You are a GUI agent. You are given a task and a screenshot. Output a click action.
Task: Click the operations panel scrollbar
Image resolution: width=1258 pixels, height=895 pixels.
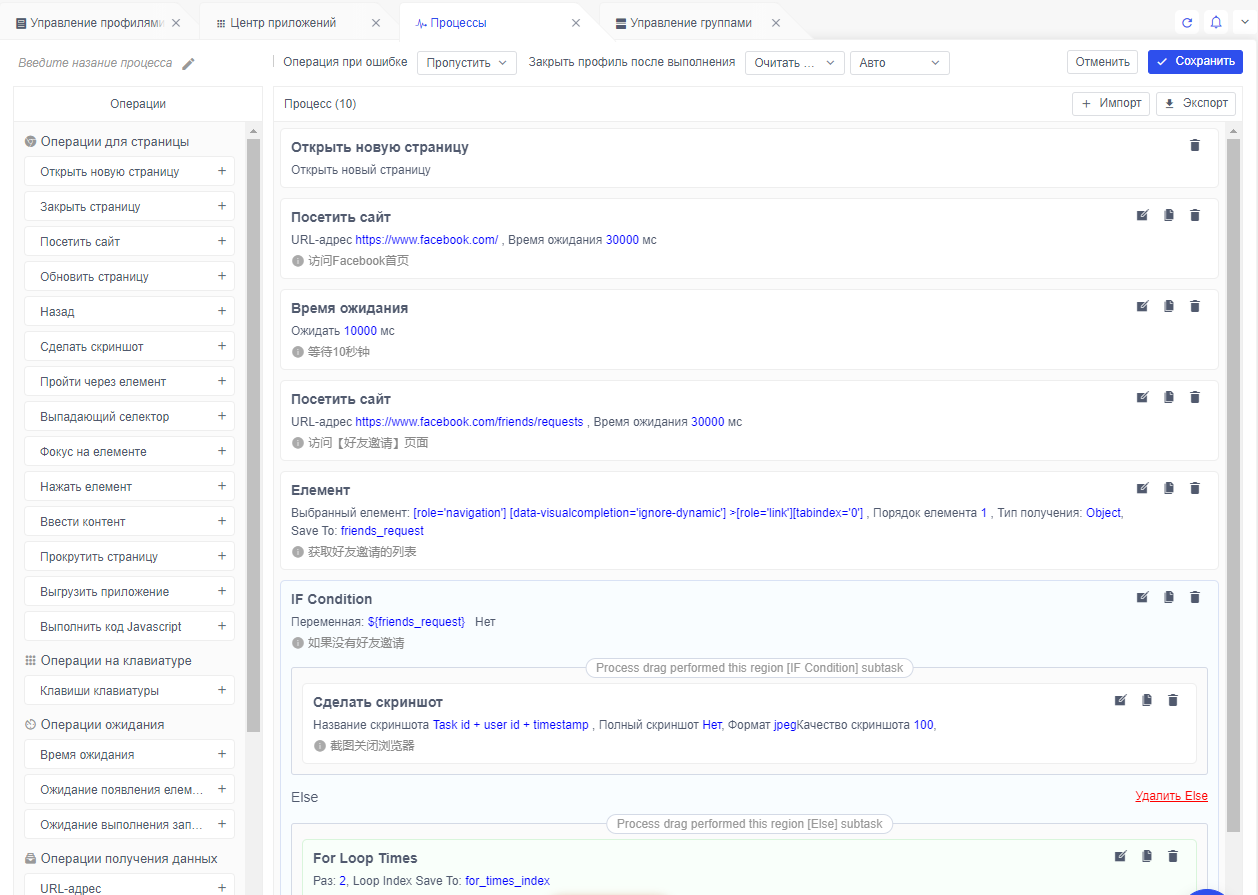(253, 435)
